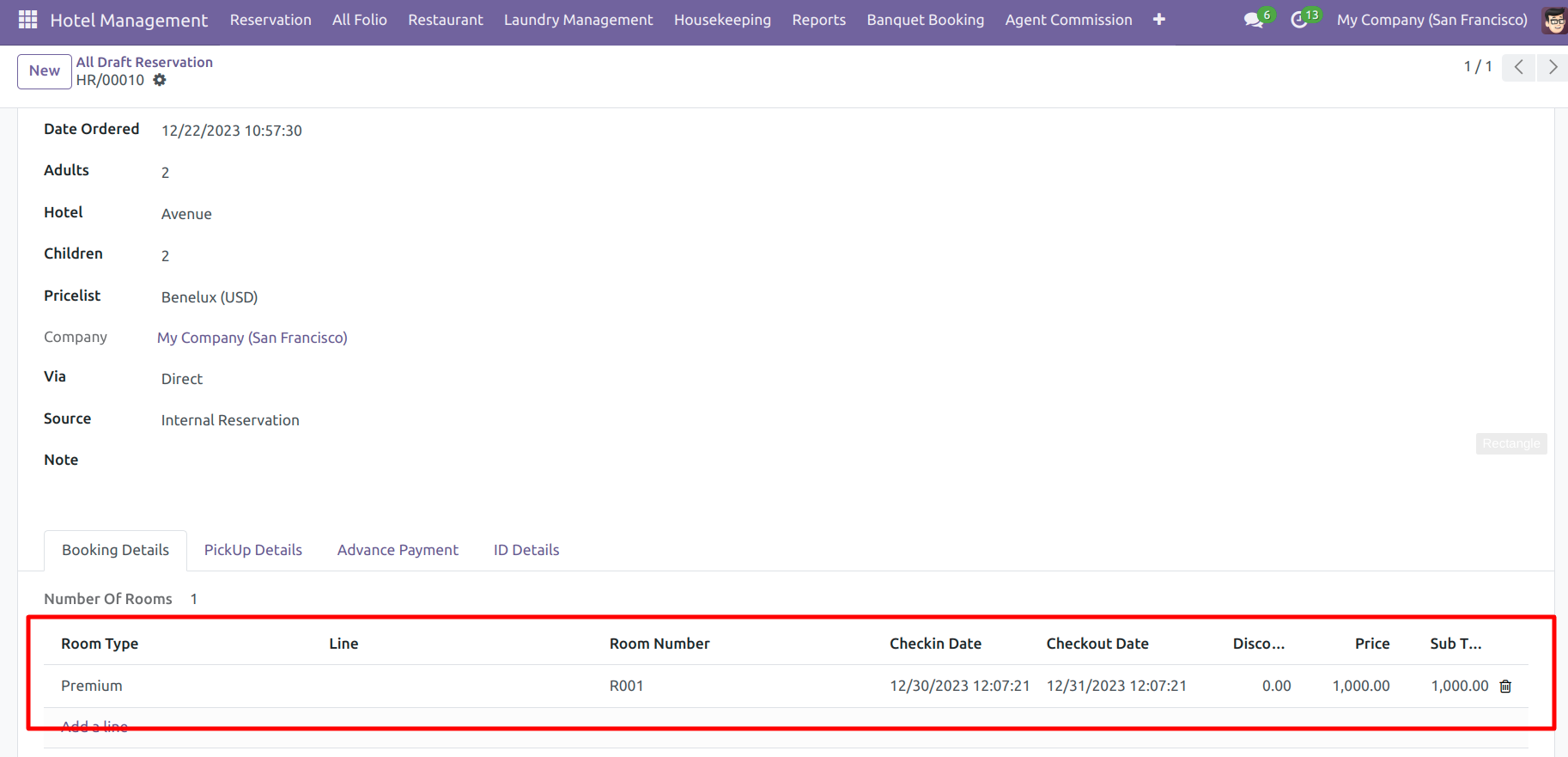Open the chat messages icon

(1254, 20)
